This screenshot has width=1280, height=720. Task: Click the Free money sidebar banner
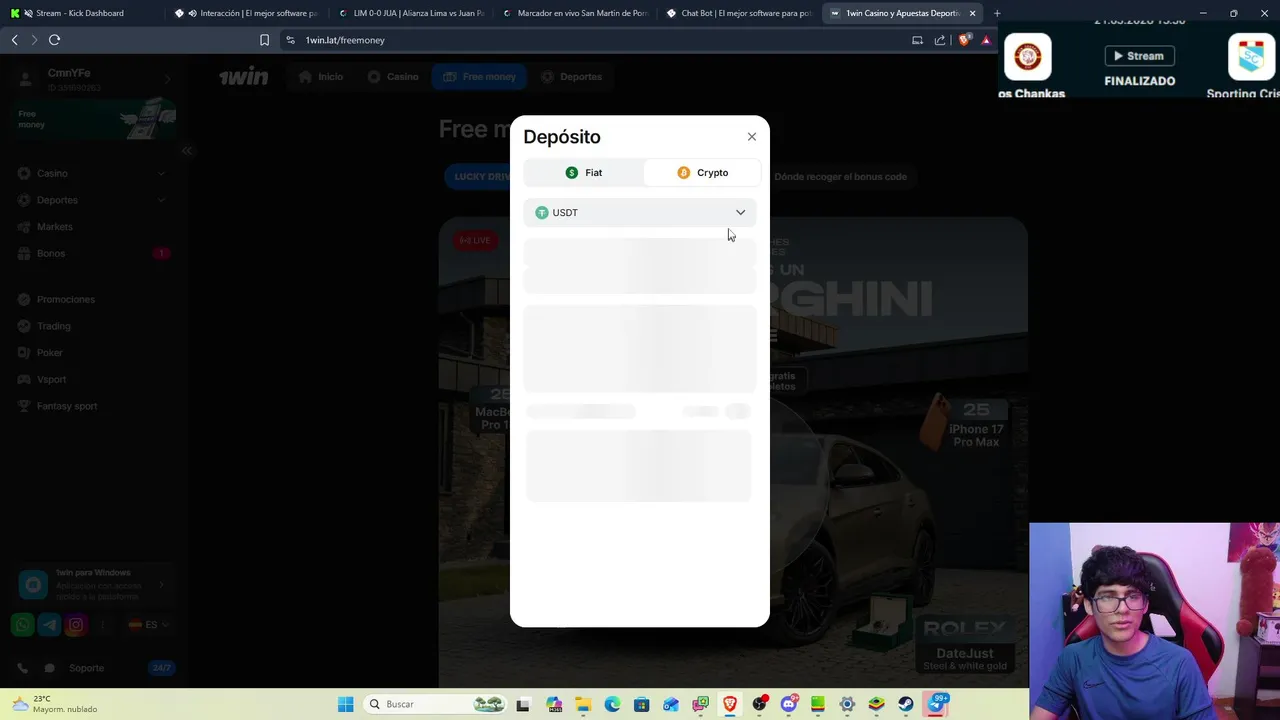96,119
